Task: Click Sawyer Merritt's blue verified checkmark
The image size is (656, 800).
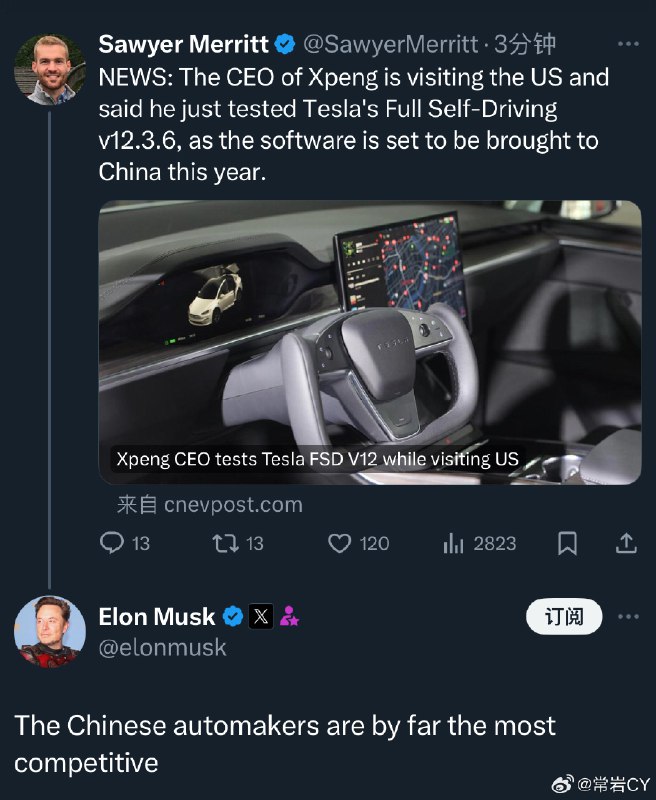Action: tap(285, 44)
